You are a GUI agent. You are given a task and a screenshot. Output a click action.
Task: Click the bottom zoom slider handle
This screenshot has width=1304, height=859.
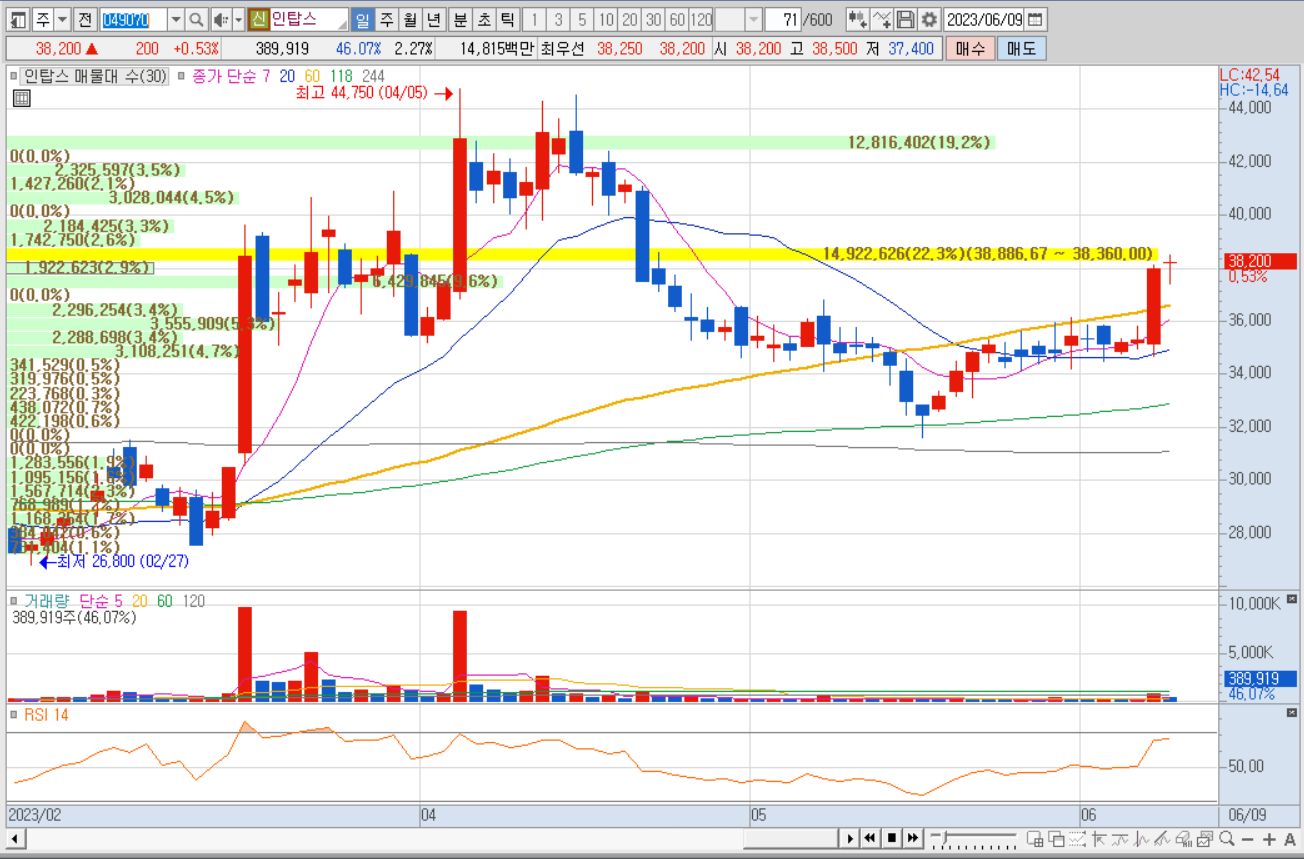tap(944, 836)
